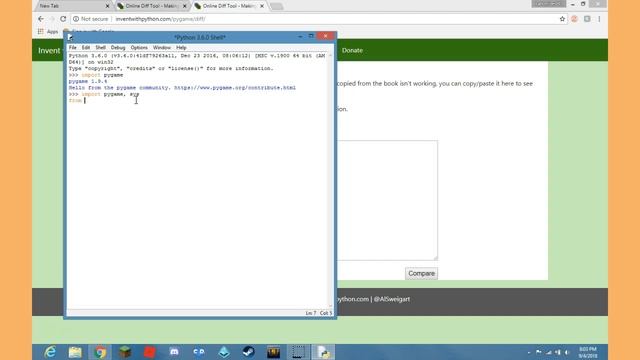Close the active Online Diff Tool tab

point(262,6)
